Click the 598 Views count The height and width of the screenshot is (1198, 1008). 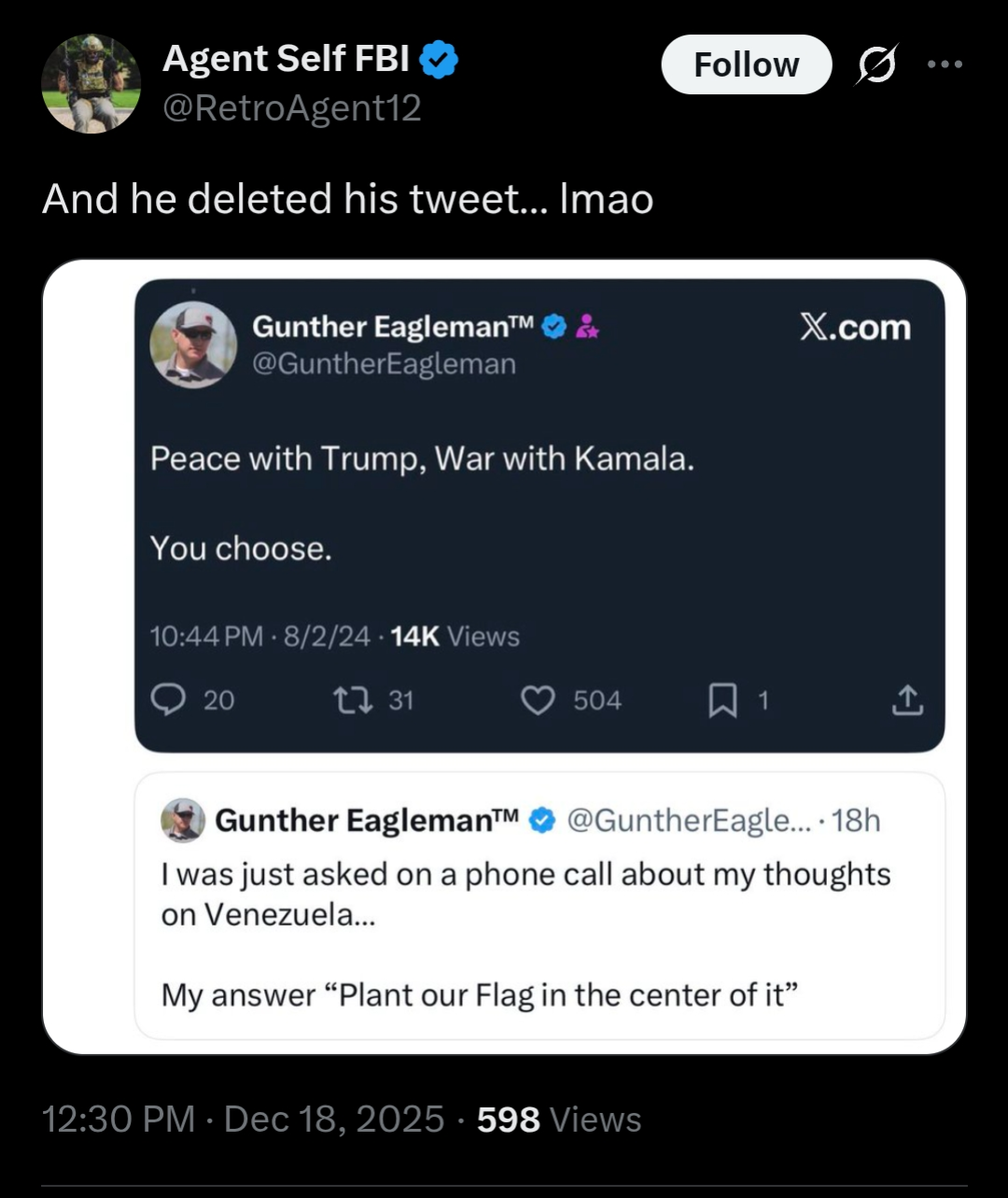pyautogui.click(x=559, y=1119)
